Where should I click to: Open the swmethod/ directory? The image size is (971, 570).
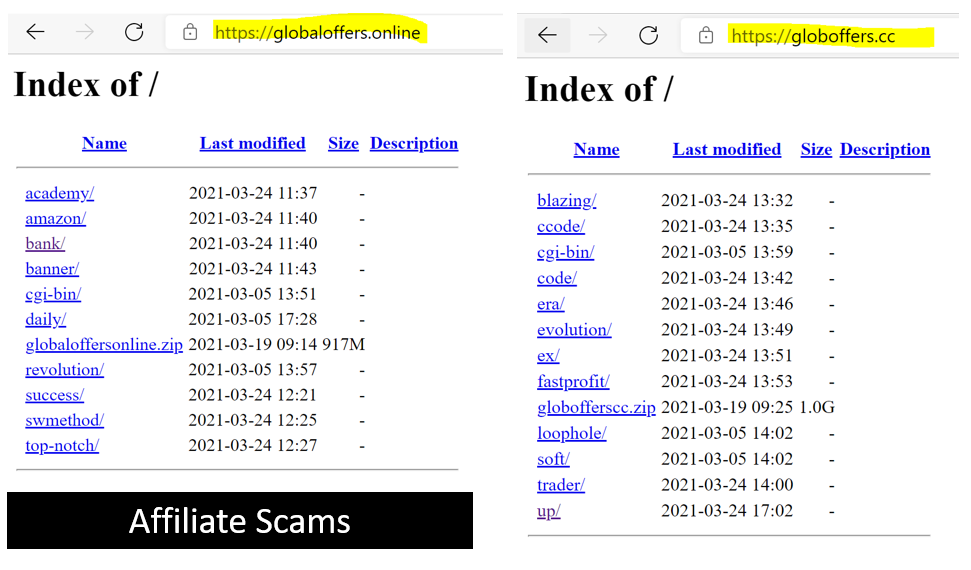64,421
